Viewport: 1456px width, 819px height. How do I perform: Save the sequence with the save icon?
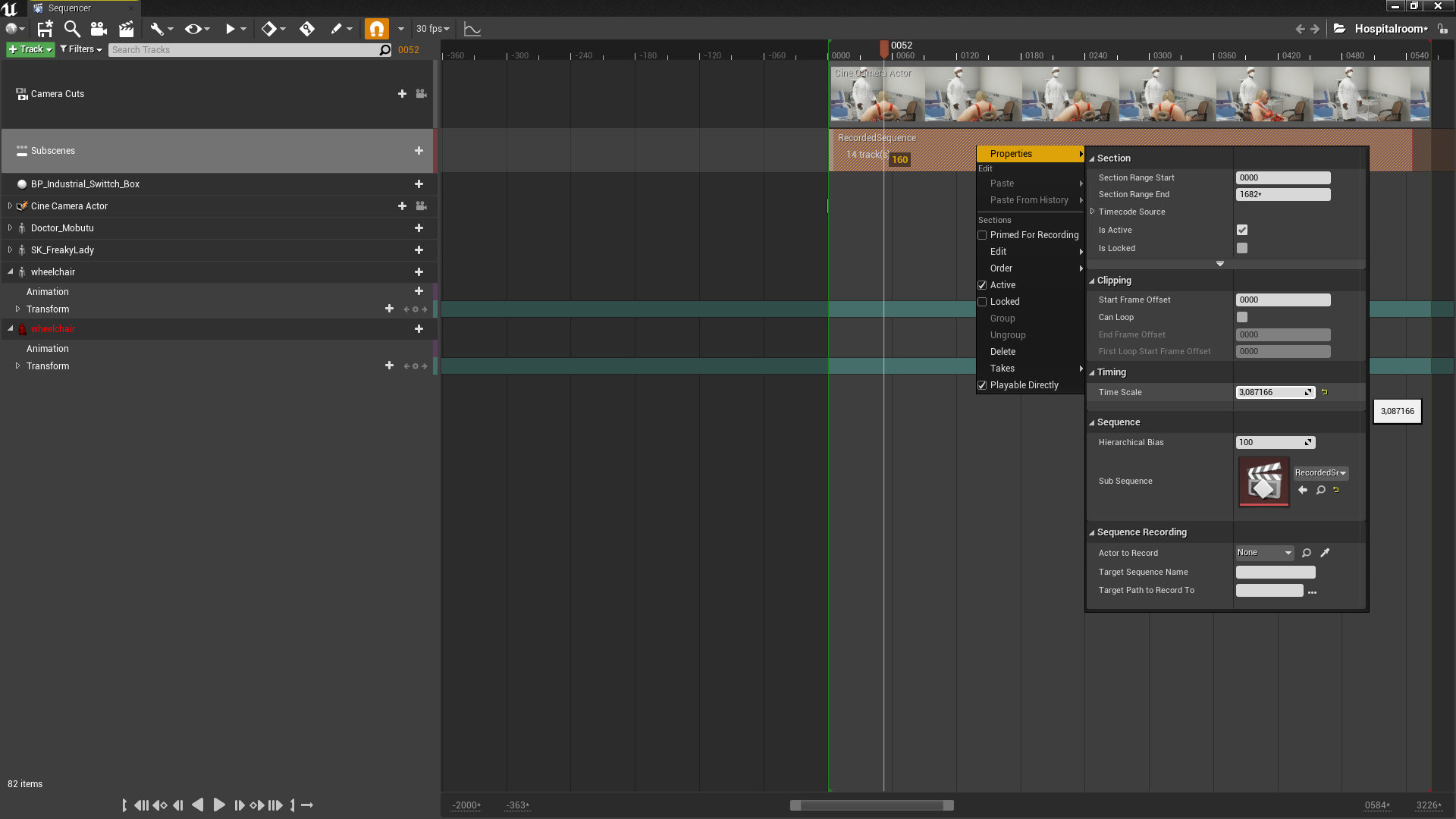point(45,29)
